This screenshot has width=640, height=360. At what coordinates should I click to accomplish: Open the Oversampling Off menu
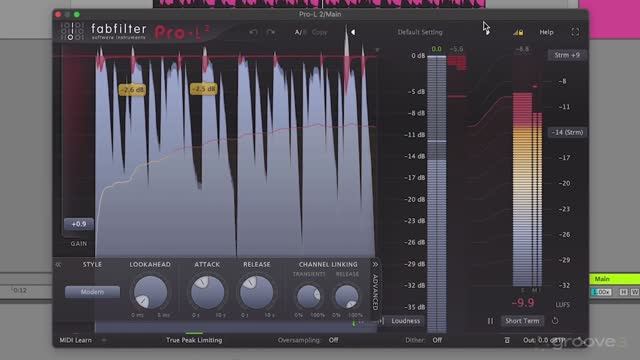pyautogui.click(x=333, y=340)
